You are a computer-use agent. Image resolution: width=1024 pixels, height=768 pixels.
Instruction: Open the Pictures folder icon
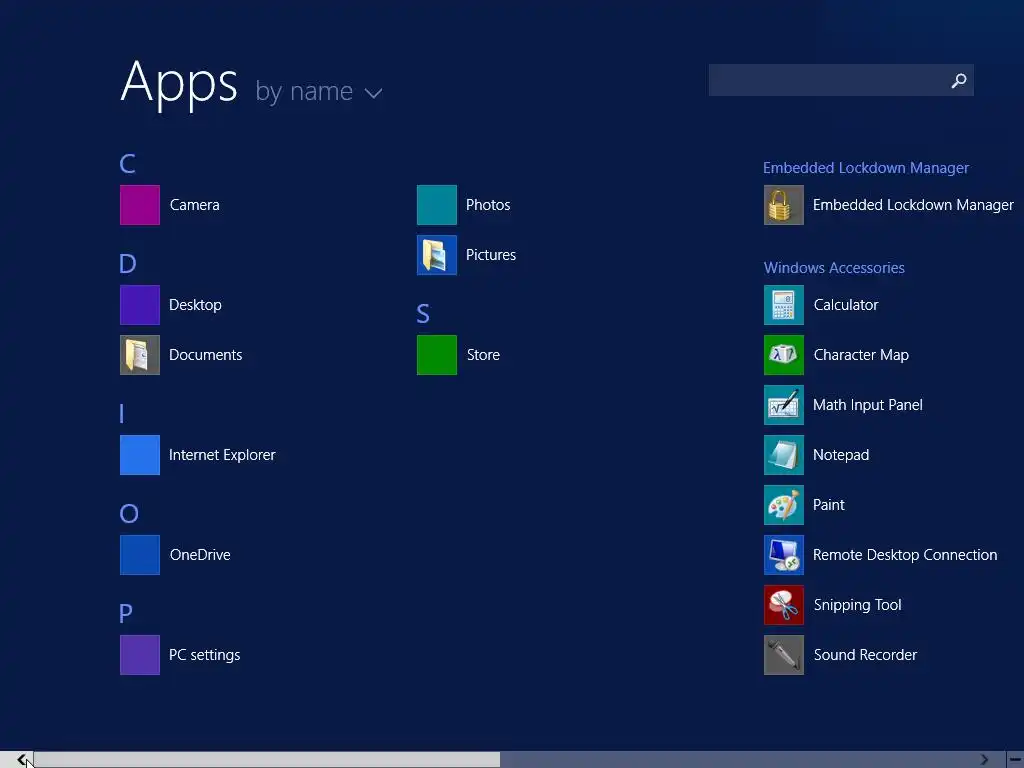437,255
